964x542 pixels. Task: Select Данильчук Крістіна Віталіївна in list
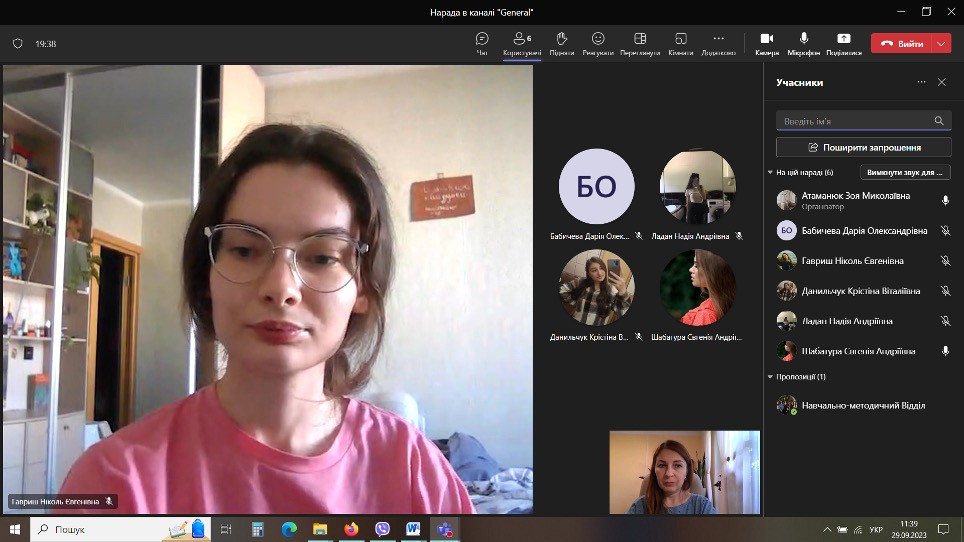point(863,291)
